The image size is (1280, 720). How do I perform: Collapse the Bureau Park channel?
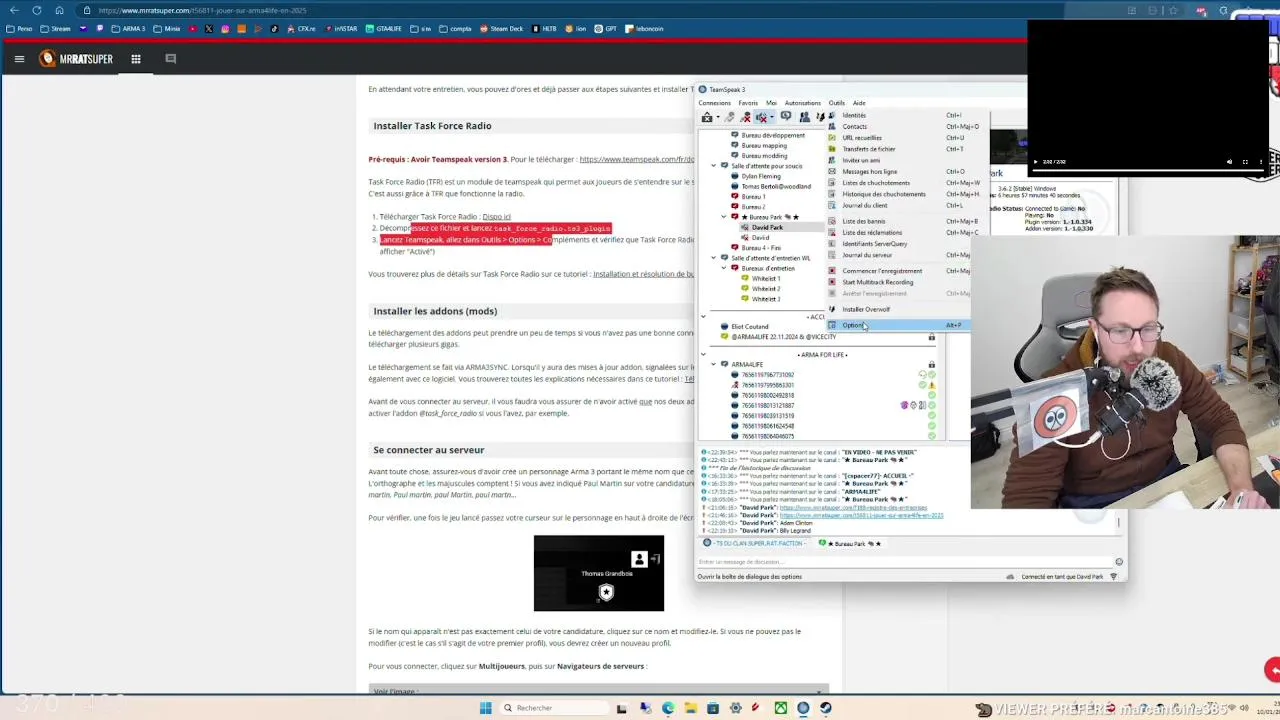pos(724,217)
